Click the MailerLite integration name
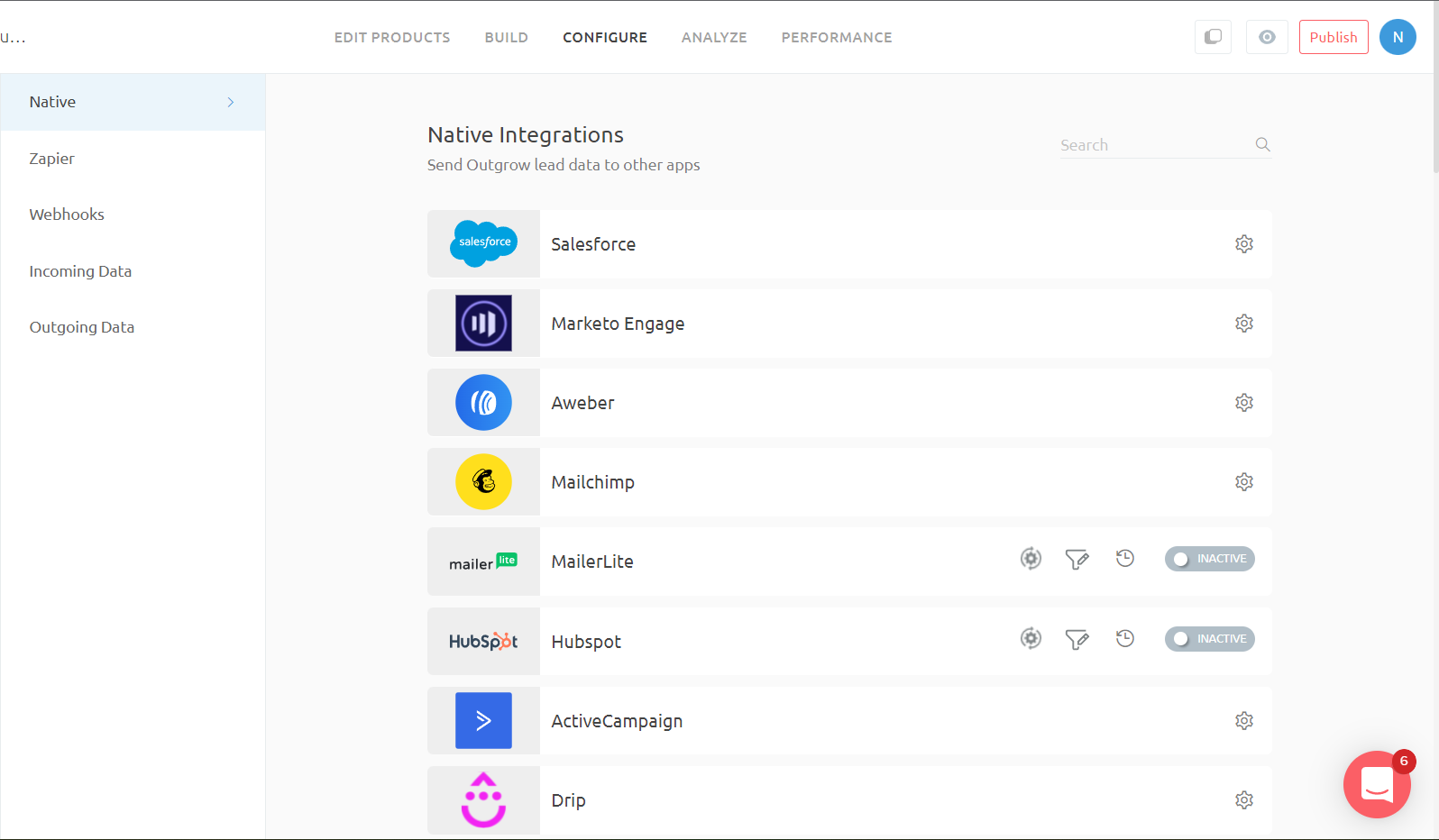The width and height of the screenshot is (1439, 840). [592, 562]
